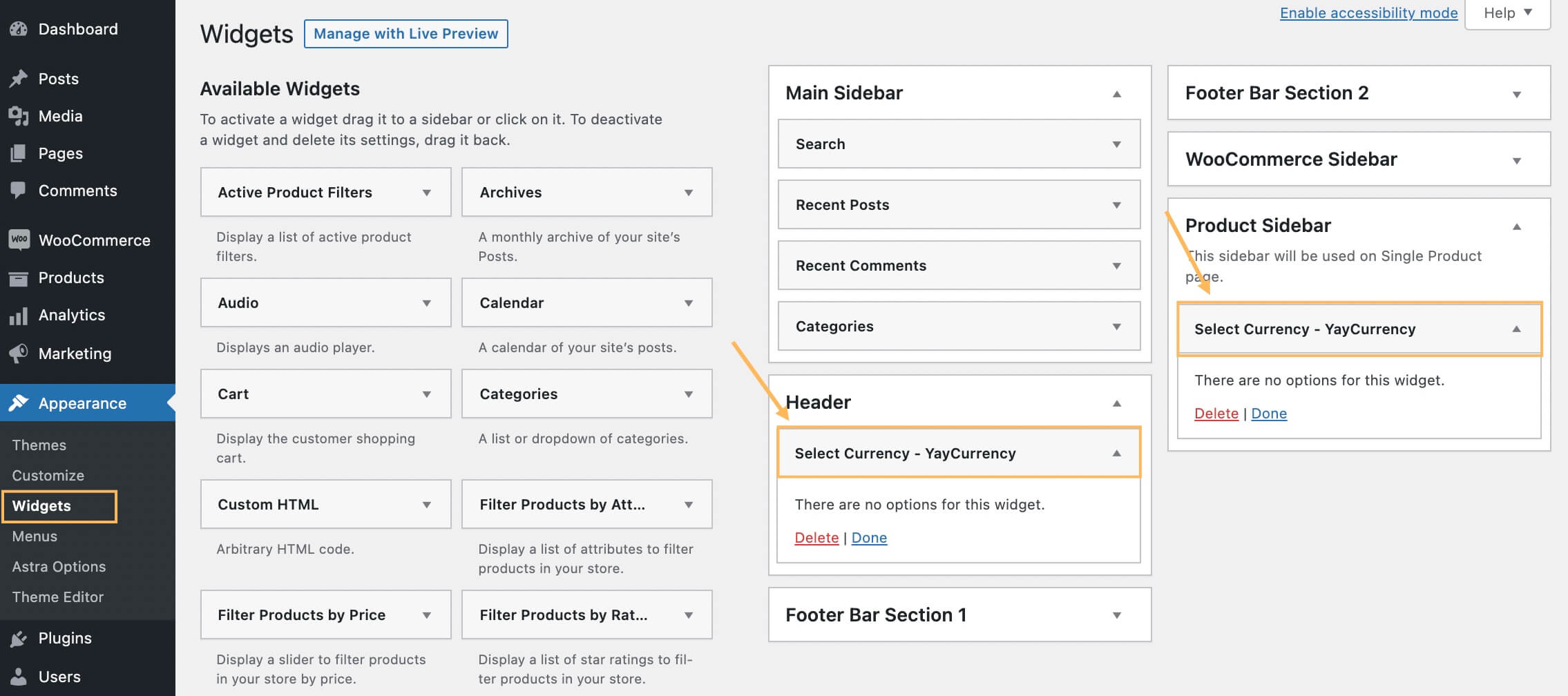1568x696 pixels.
Task: Click Manage with Live Preview button
Action: coord(406,34)
